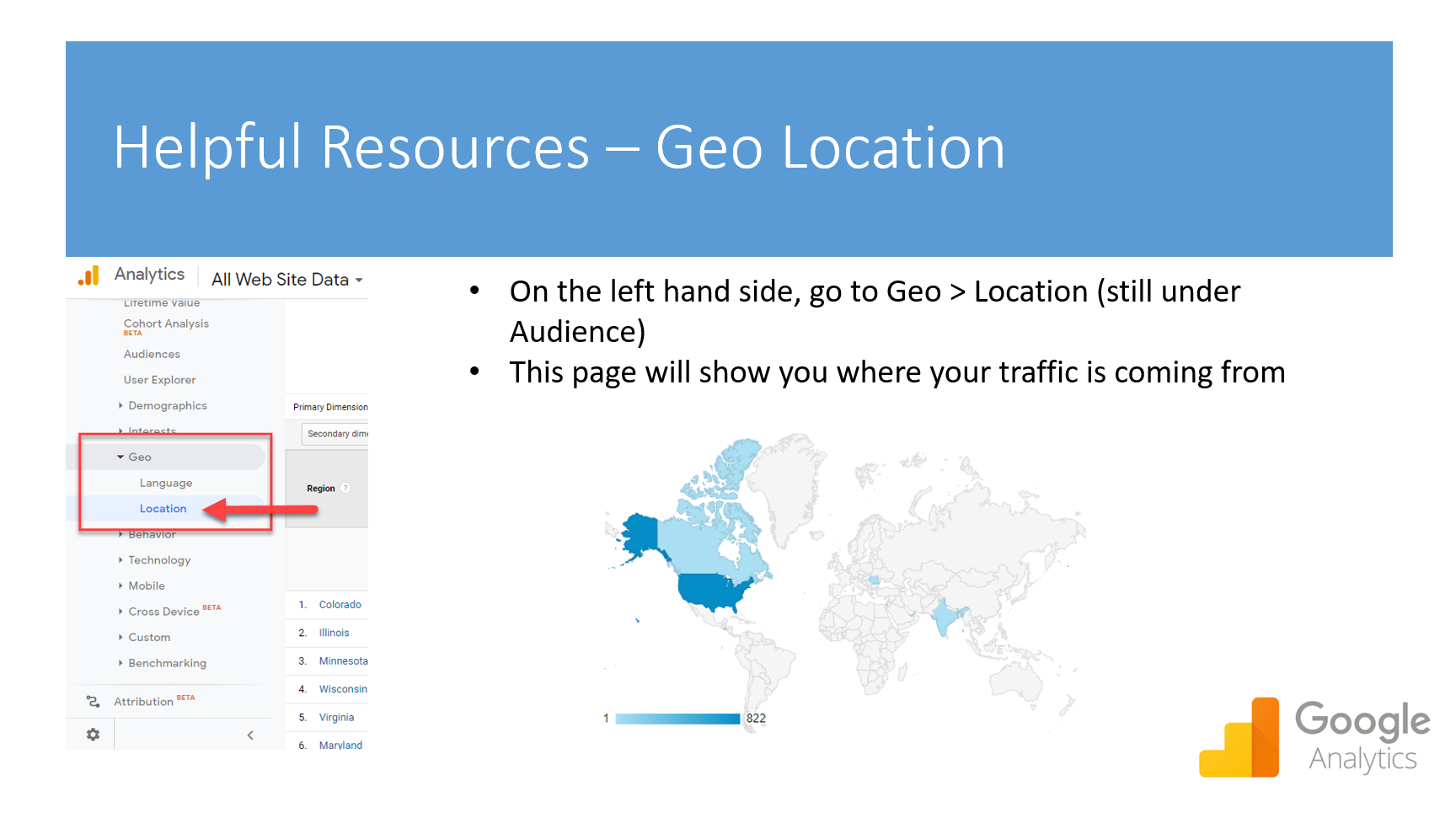Select the Audiences report
The height and width of the screenshot is (818, 1456).
(152, 354)
